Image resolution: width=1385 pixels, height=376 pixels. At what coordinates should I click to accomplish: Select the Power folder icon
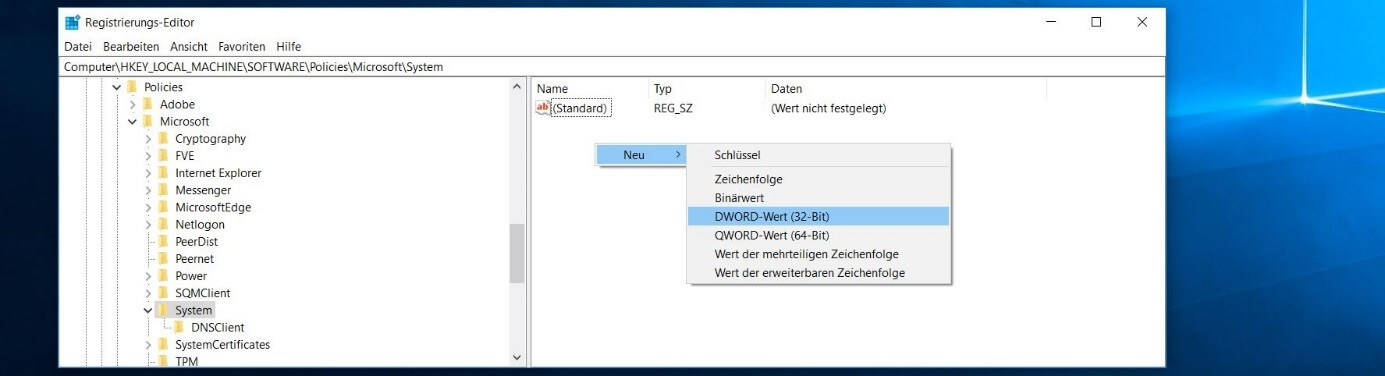[163, 276]
